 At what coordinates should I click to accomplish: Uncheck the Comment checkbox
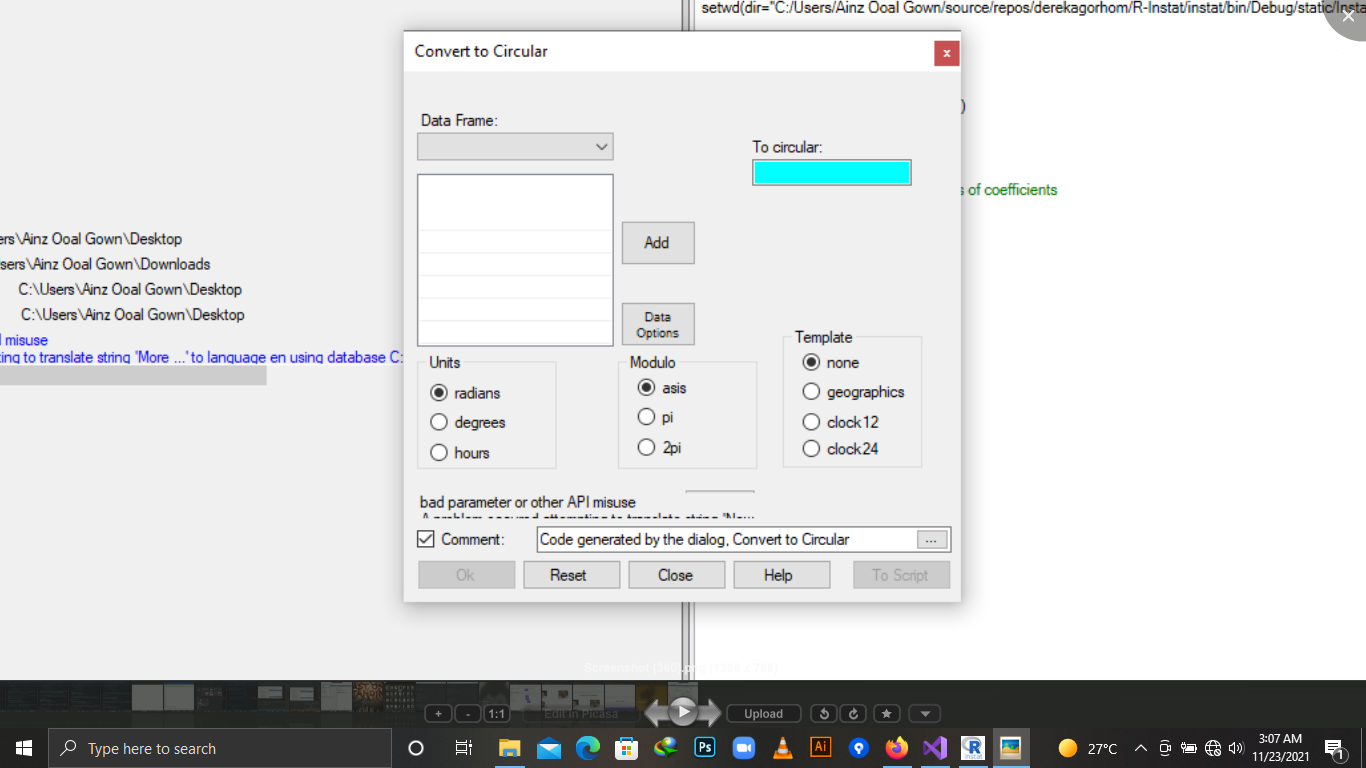pos(425,539)
